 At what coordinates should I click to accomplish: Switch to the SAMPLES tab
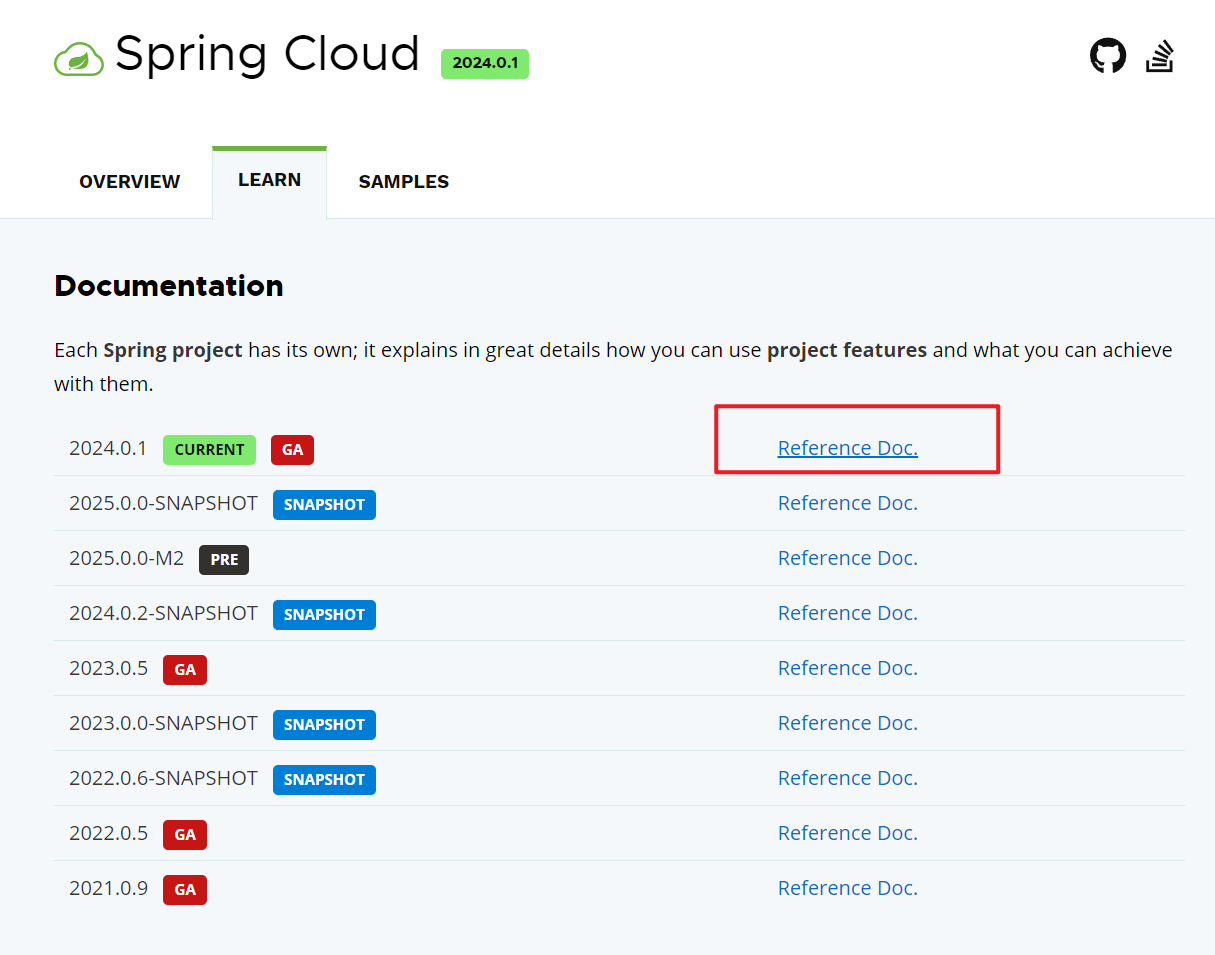pos(404,182)
